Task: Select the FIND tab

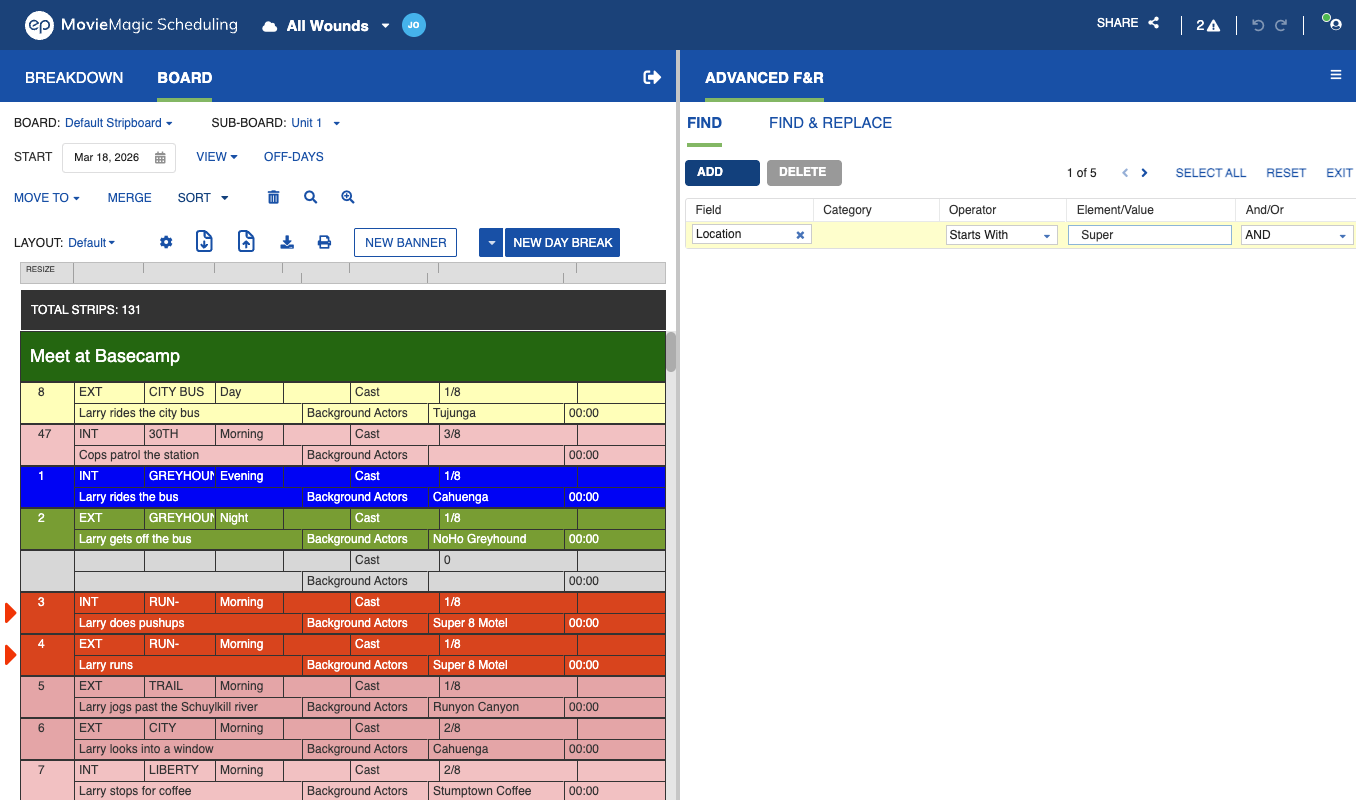Action: 704,123
